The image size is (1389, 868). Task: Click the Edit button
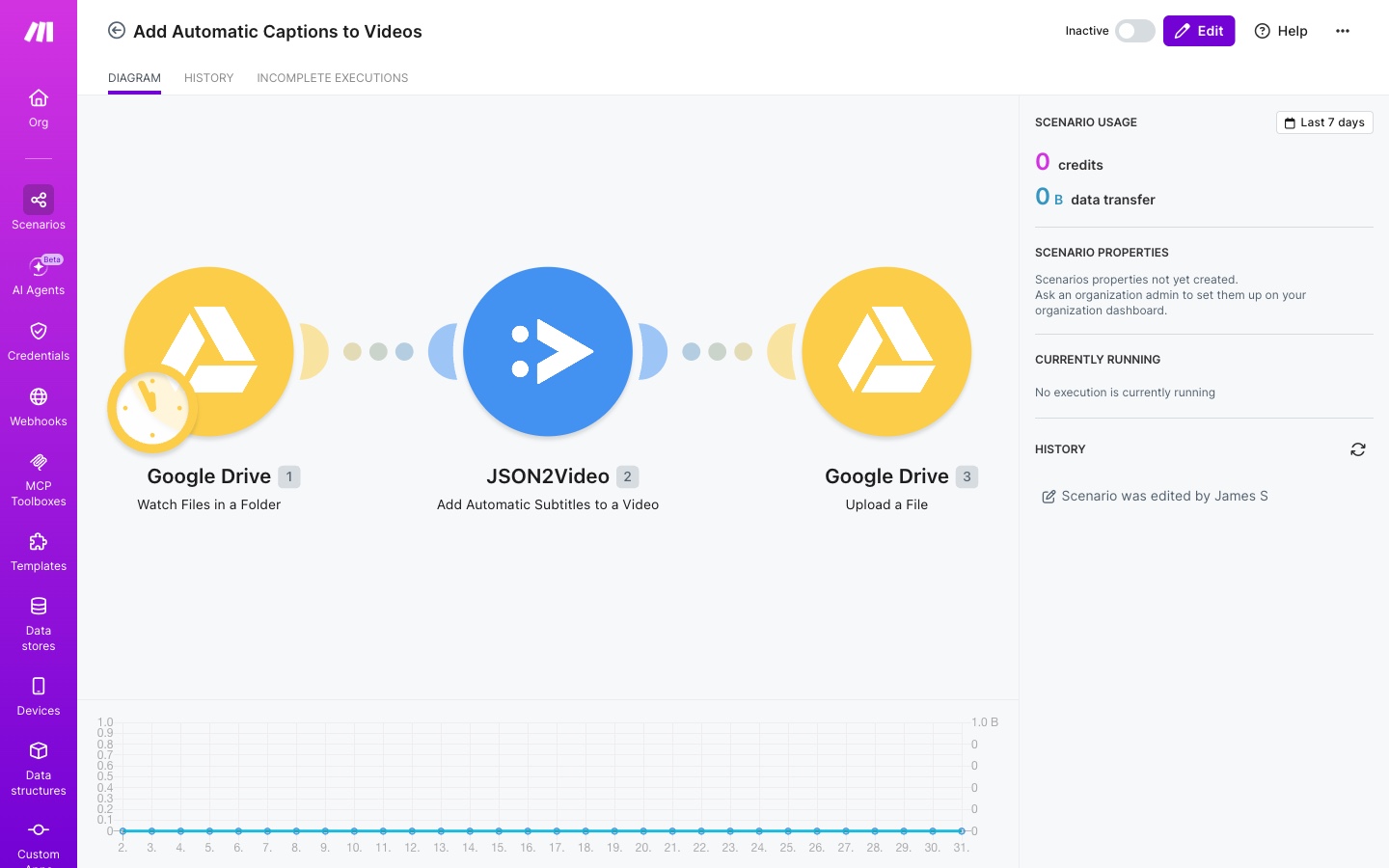pyautogui.click(x=1199, y=31)
